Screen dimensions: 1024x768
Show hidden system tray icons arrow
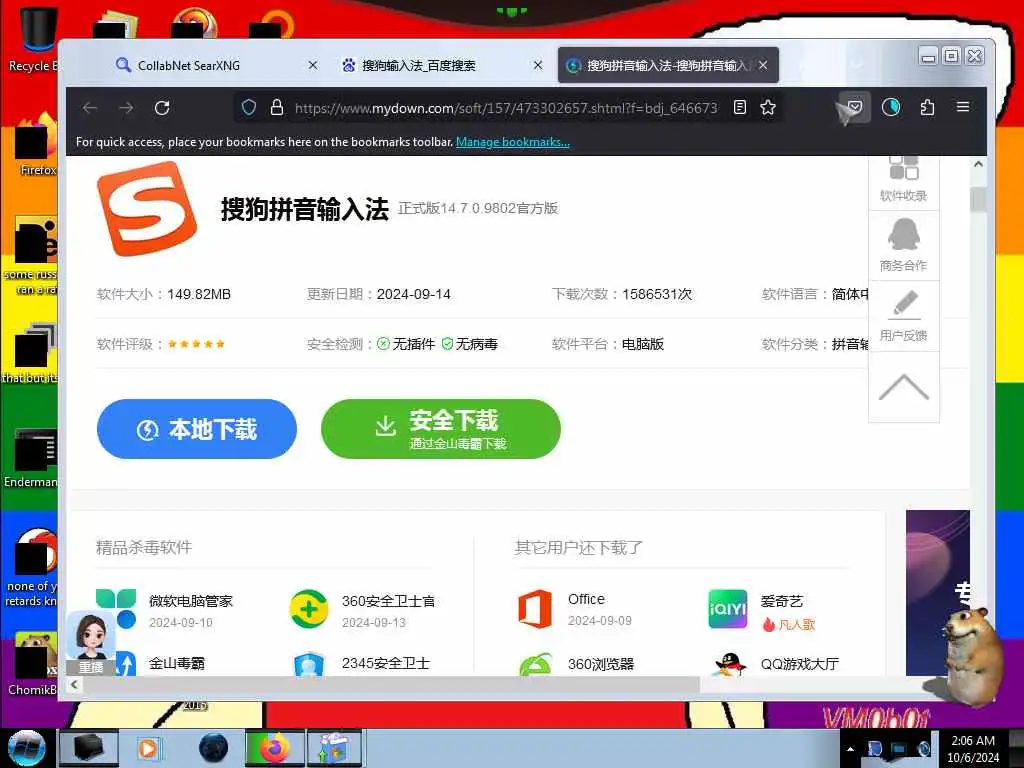coord(850,749)
